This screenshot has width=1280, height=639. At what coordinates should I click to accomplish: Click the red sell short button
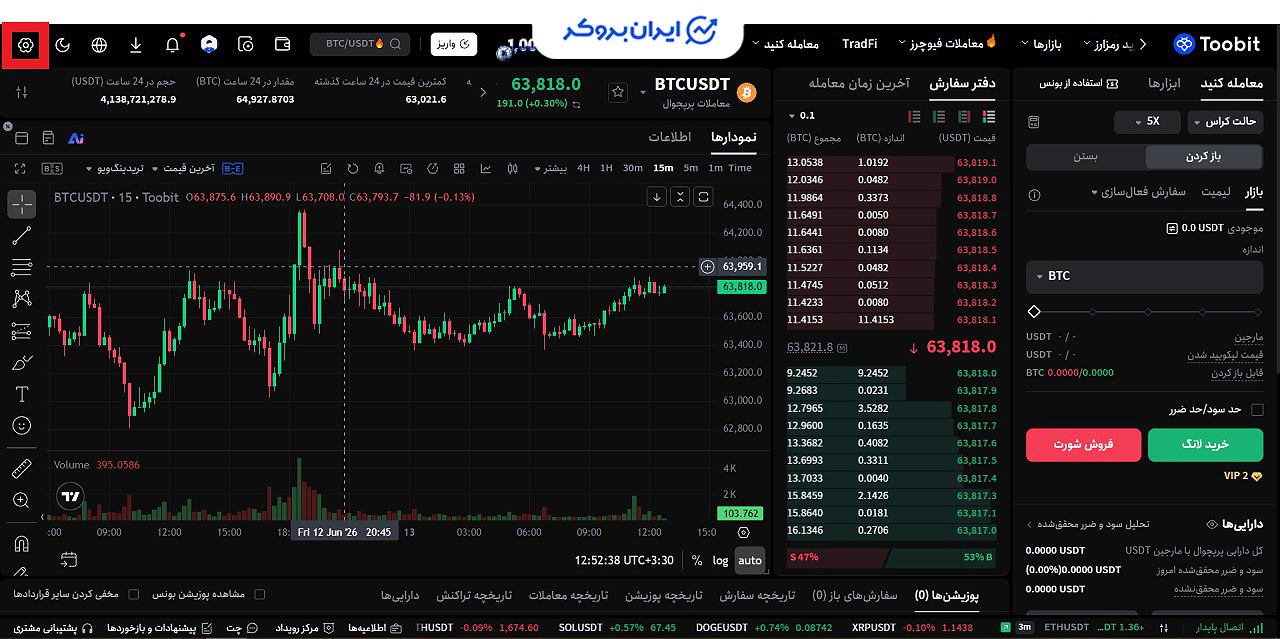1083,444
